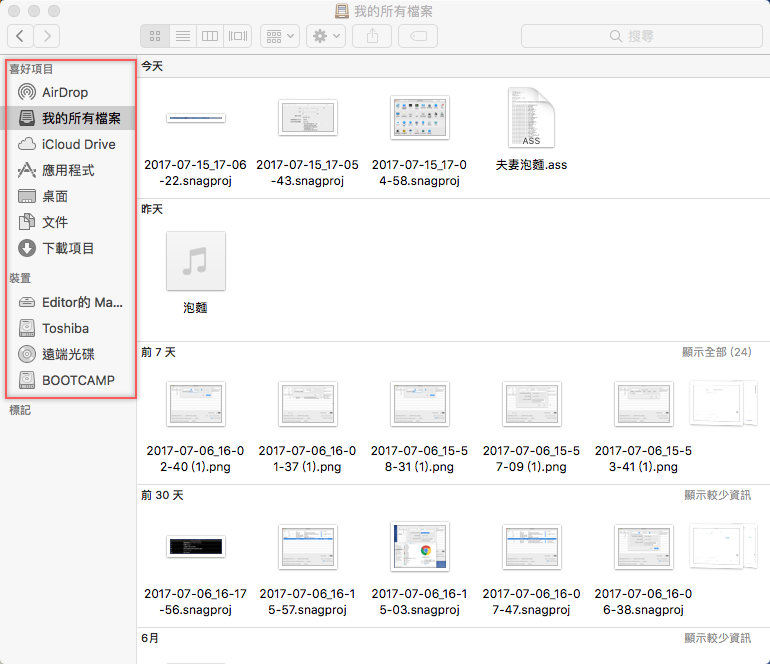Click 顯示較少資訊 in 6月 section

click(717, 638)
